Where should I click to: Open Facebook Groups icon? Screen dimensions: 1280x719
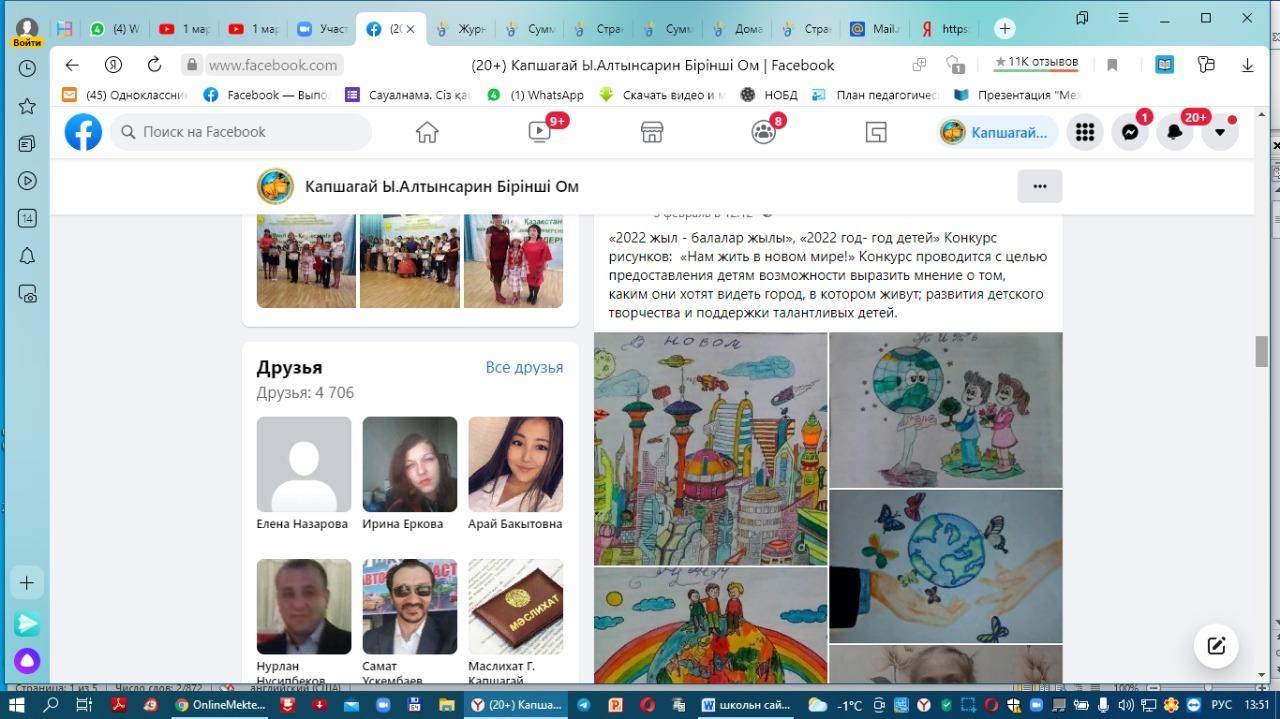(x=764, y=132)
